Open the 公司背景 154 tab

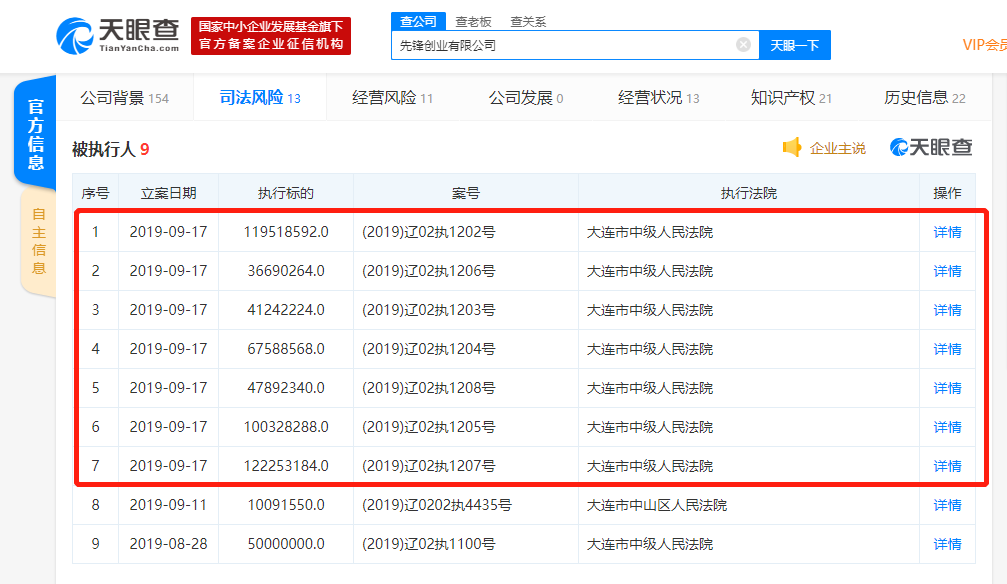coord(124,97)
